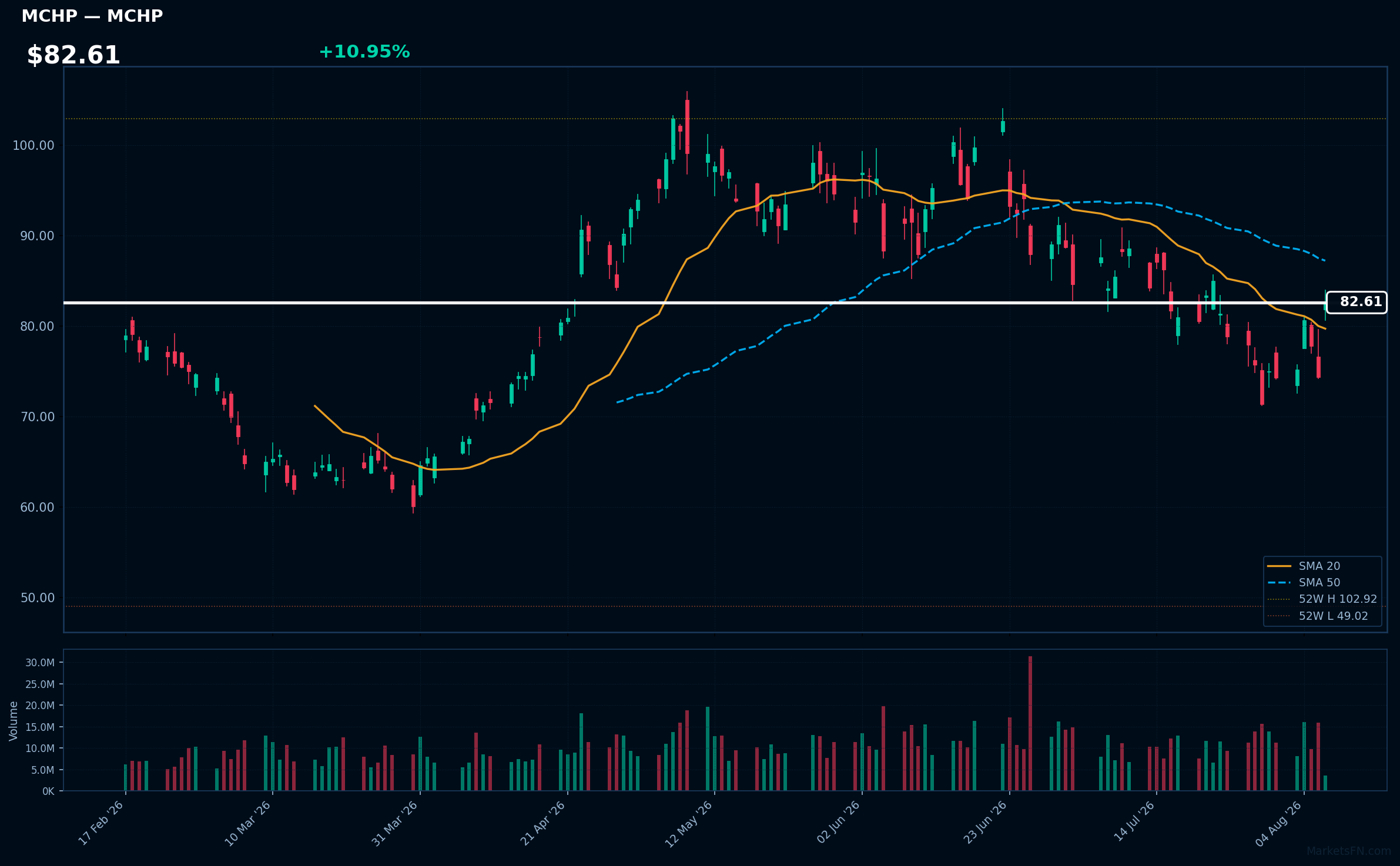Screen dimensions: 1400x866
Task: Click the 10 Mar '26 date label
Action: tap(247, 823)
